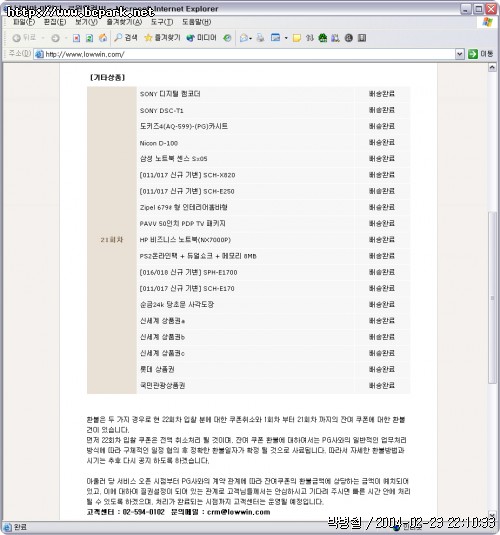This screenshot has height=535, width=500.
Task: Go forward with the forward arrow
Action: tap(55, 38)
